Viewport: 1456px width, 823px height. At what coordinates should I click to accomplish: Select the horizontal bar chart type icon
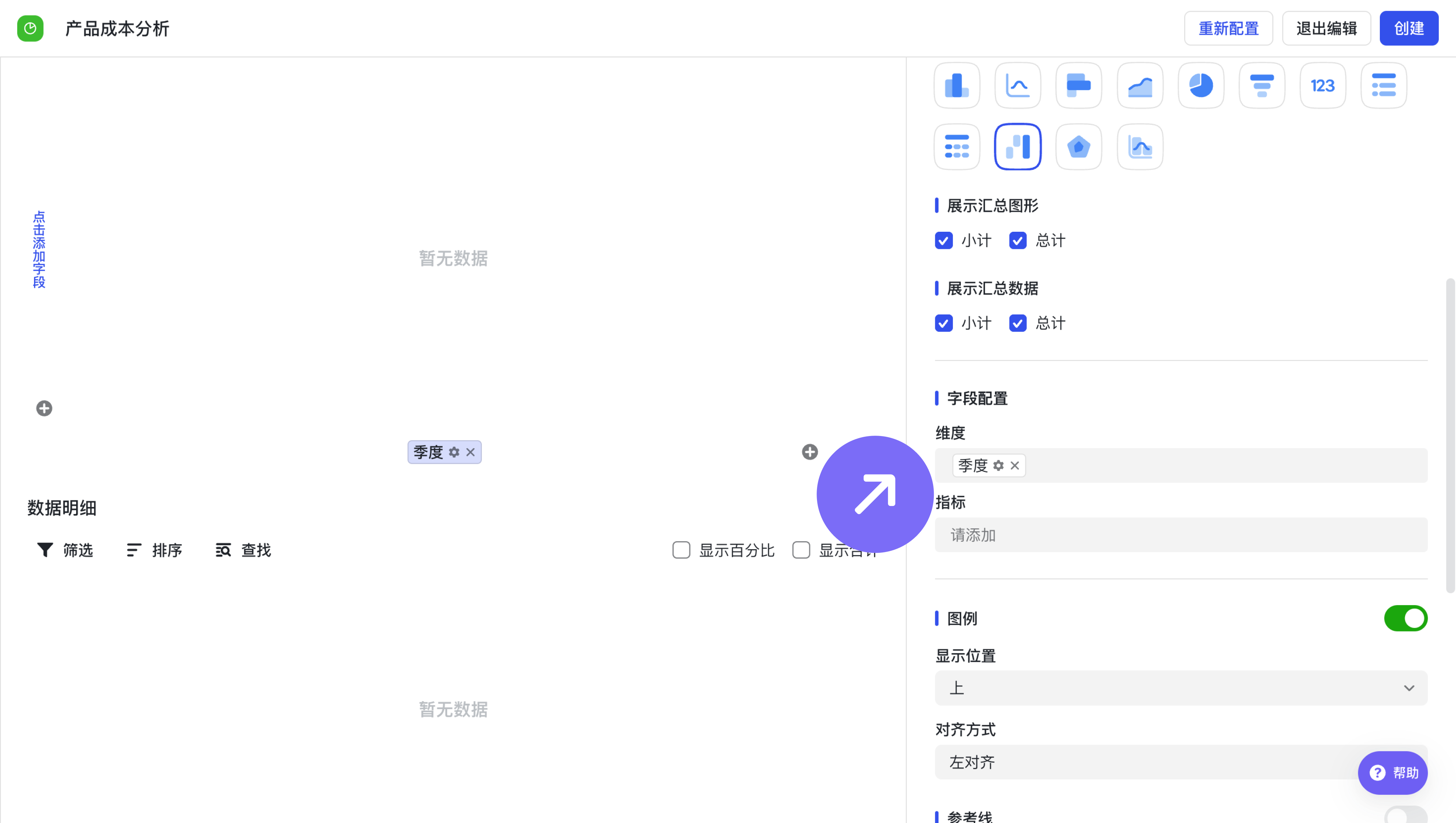[1078, 85]
